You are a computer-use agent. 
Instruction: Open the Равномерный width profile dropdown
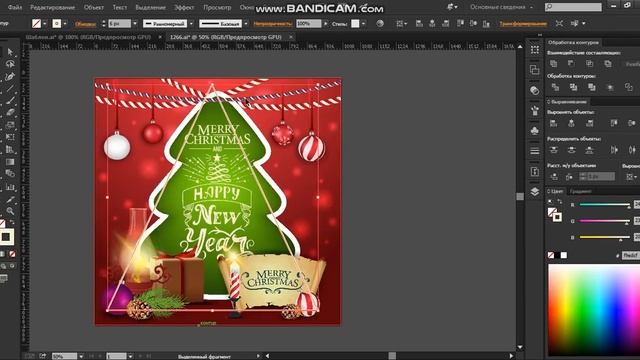pyautogui.click(x=191, y=24)
